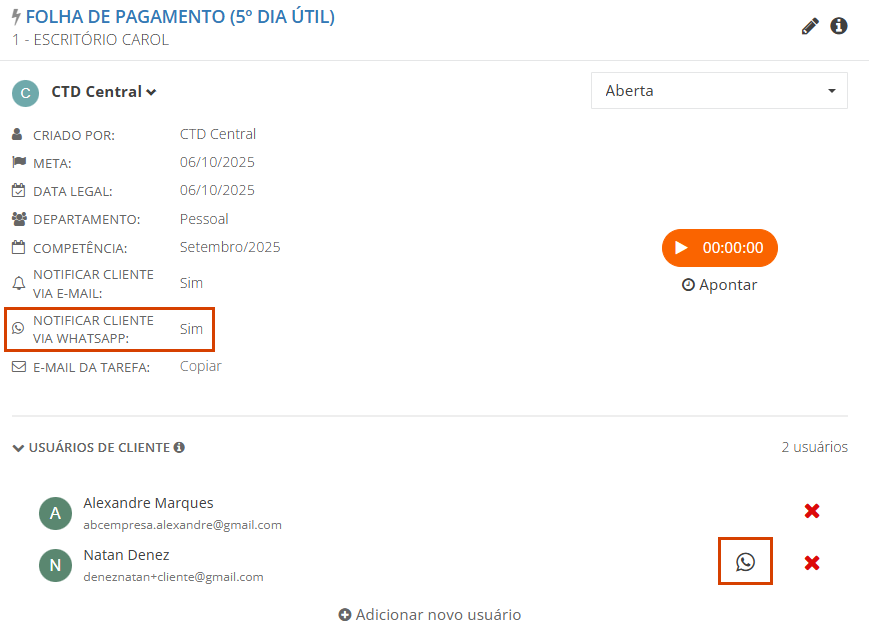Open the task info icon

tap(839, 26)
